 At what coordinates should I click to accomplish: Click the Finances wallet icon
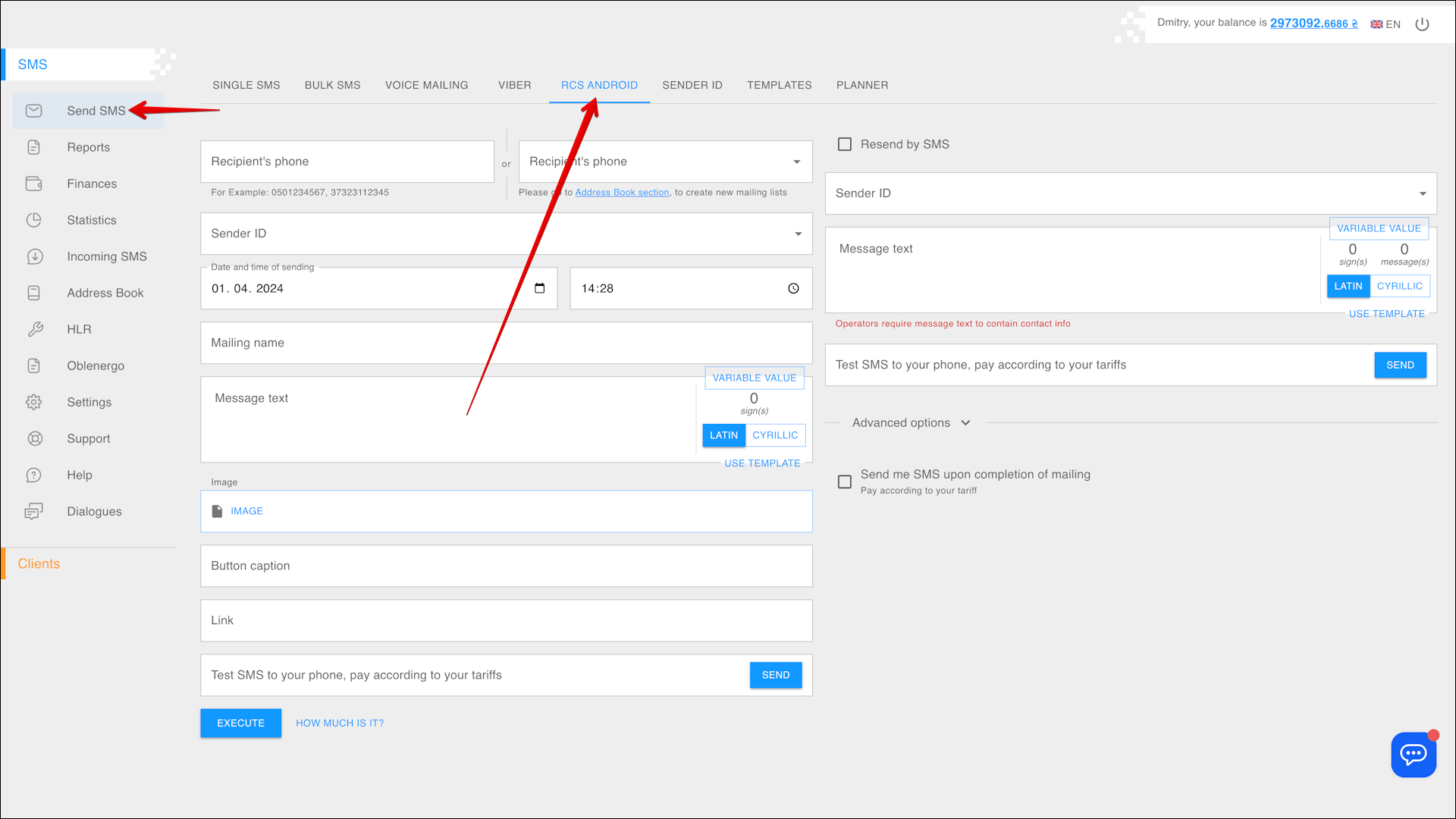33,184
